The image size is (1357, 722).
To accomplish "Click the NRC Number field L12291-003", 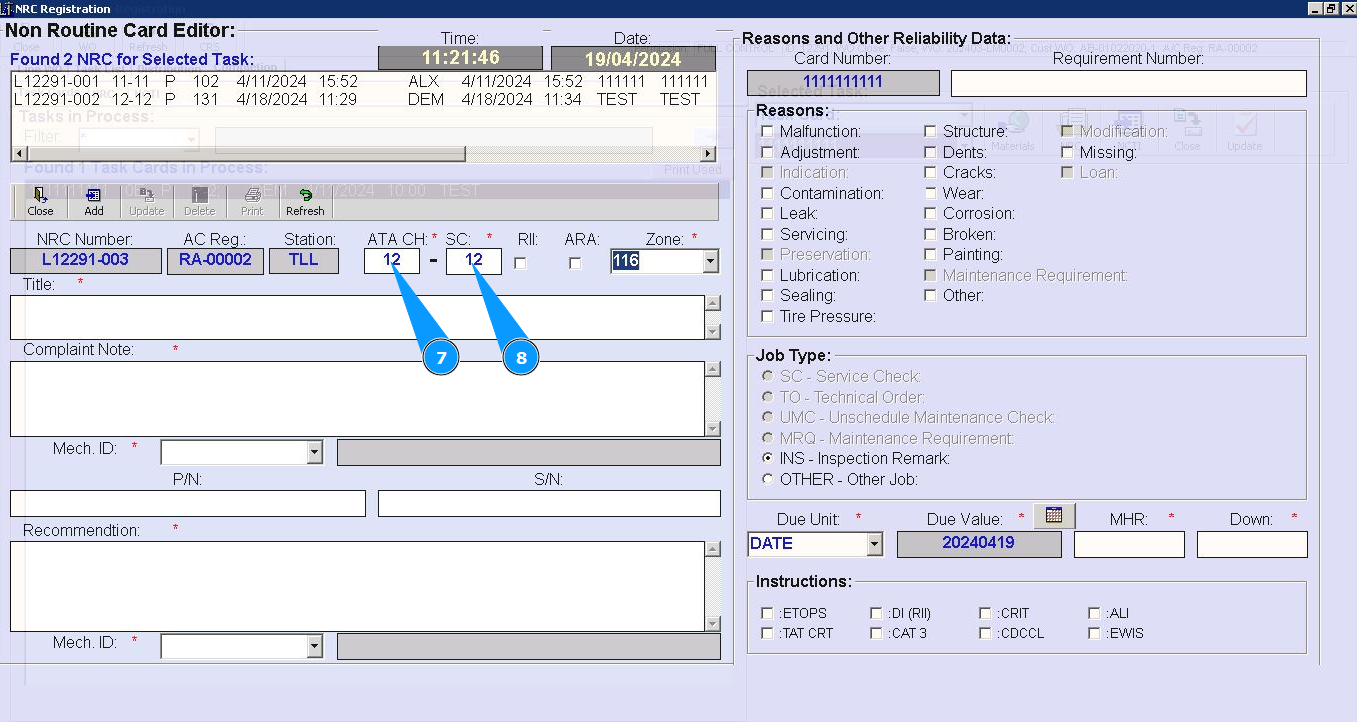I will tap(85, 261).
